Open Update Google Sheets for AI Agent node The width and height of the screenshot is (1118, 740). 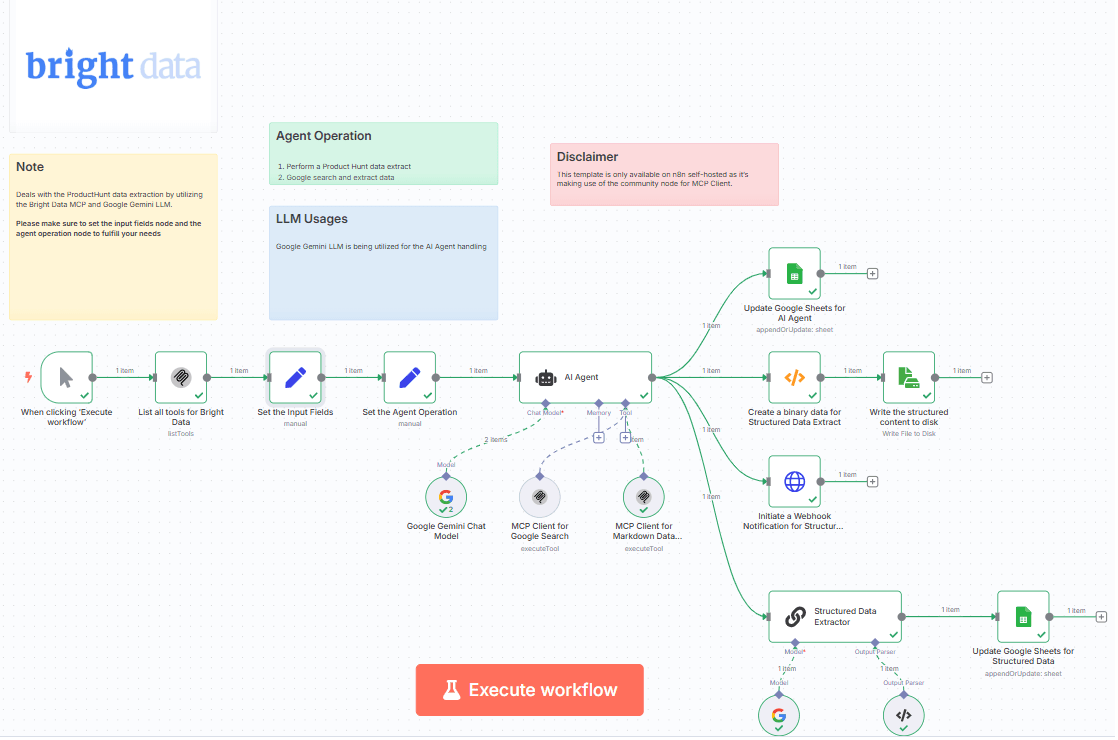tap(794, 273)
